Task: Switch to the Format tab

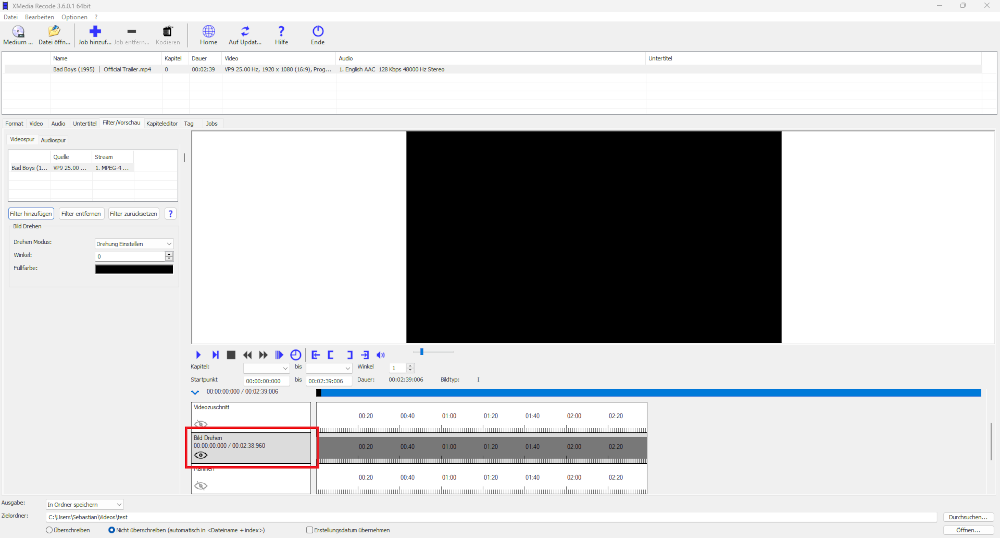Action: pyautogui.click(x=14, y=124)
